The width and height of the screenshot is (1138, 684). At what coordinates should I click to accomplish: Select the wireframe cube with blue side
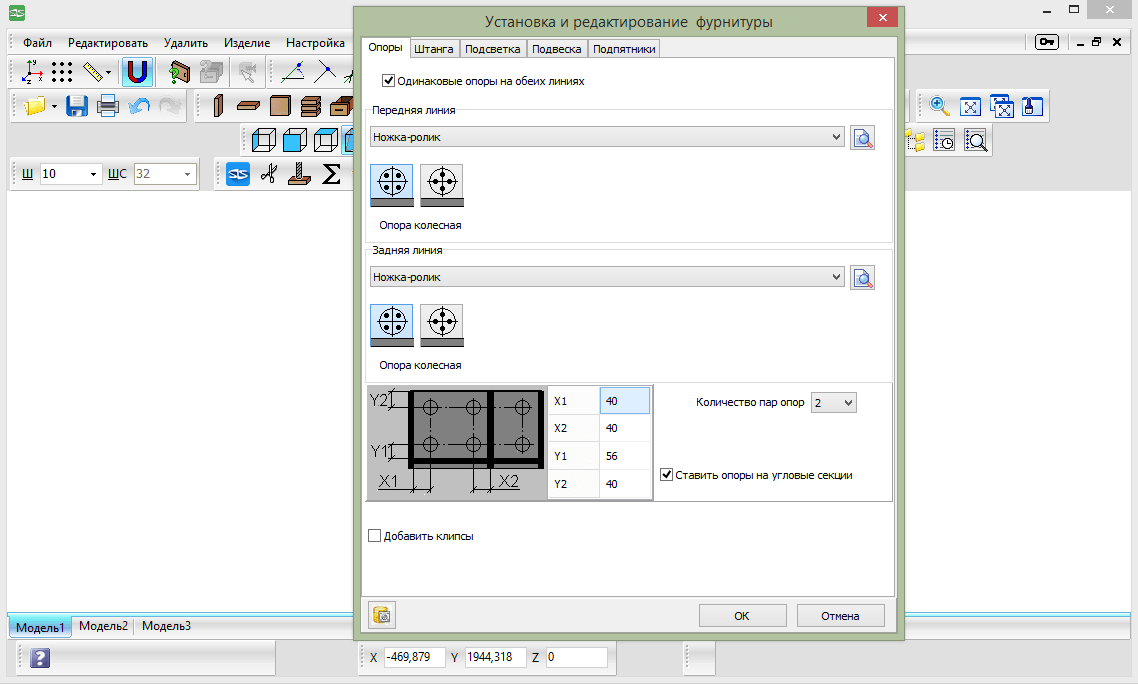click(x=263, y=139)
